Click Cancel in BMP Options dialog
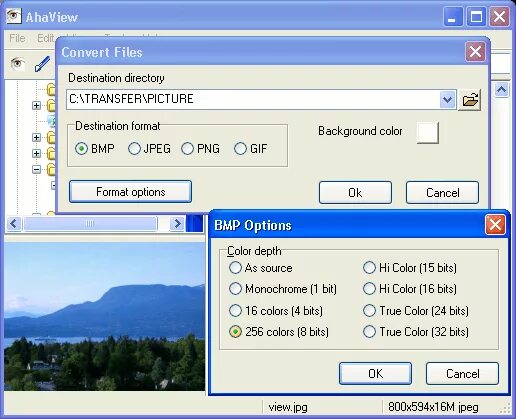The image size is (516, 419). 462,374
